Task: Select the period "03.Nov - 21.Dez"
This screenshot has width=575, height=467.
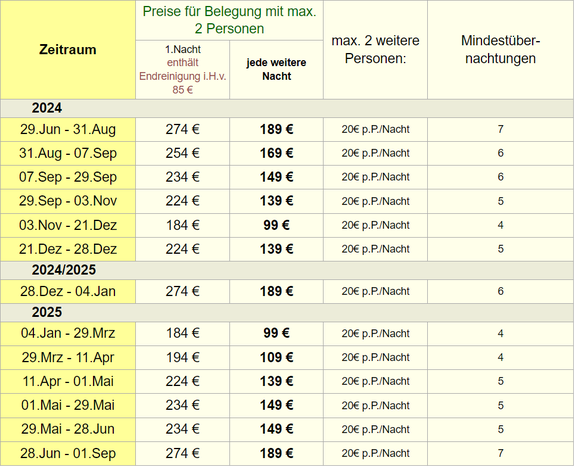Action: pos(68,225)
